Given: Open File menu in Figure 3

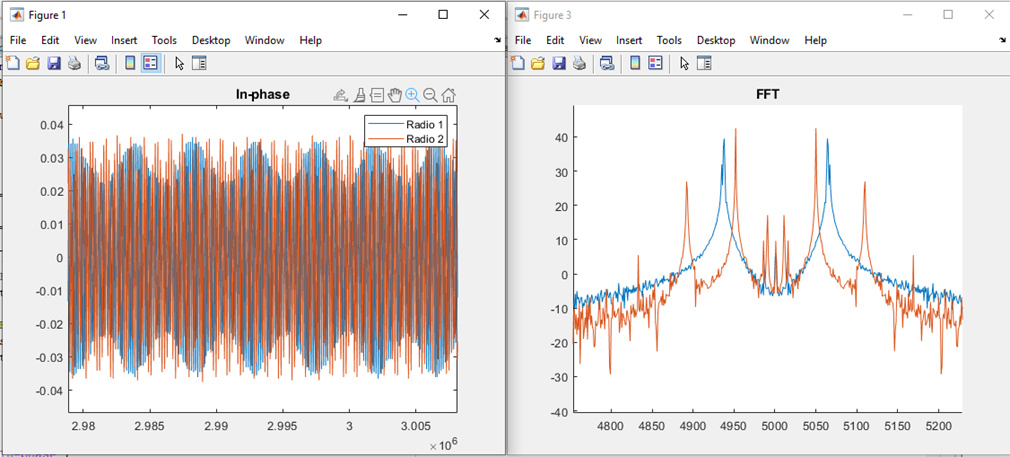Looking at the screenshot, I should click(523, 40).
